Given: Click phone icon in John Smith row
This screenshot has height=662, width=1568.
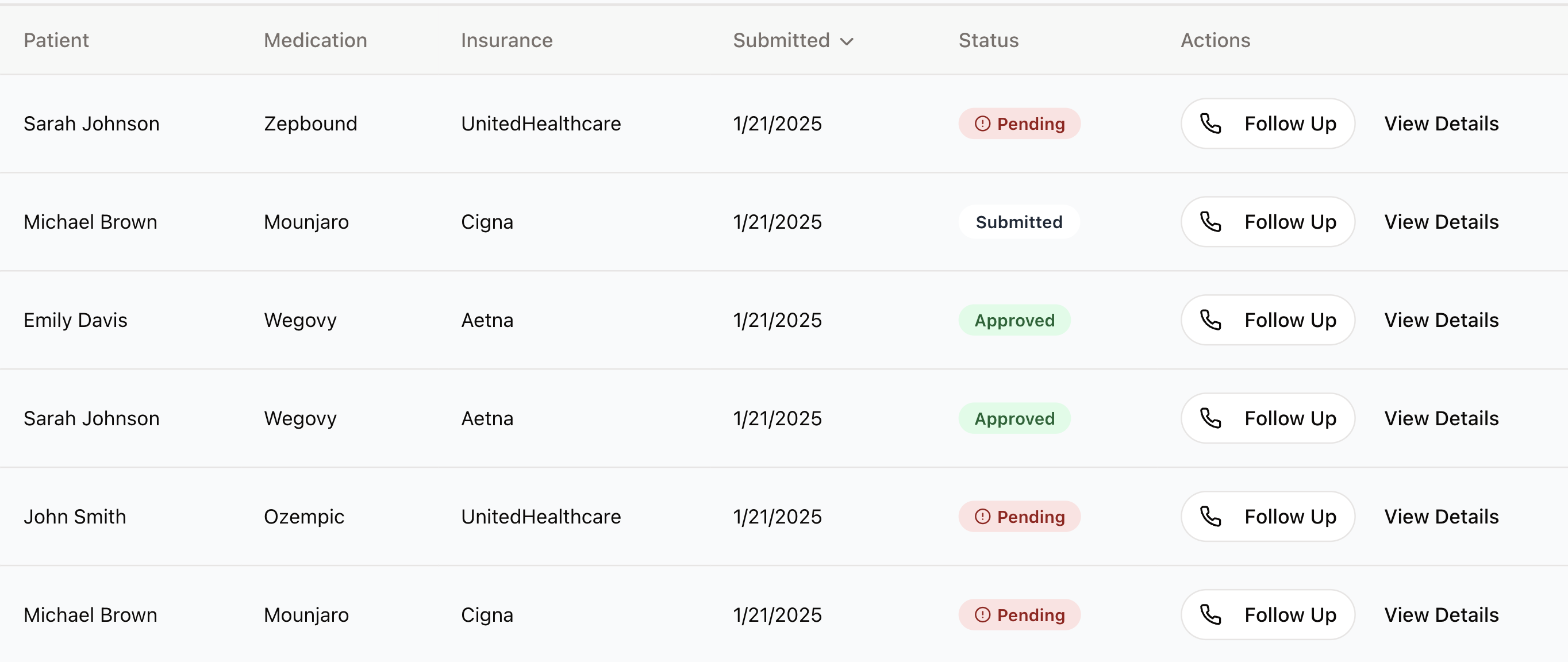Looking at the screenshot, I should pos(1210,517).
